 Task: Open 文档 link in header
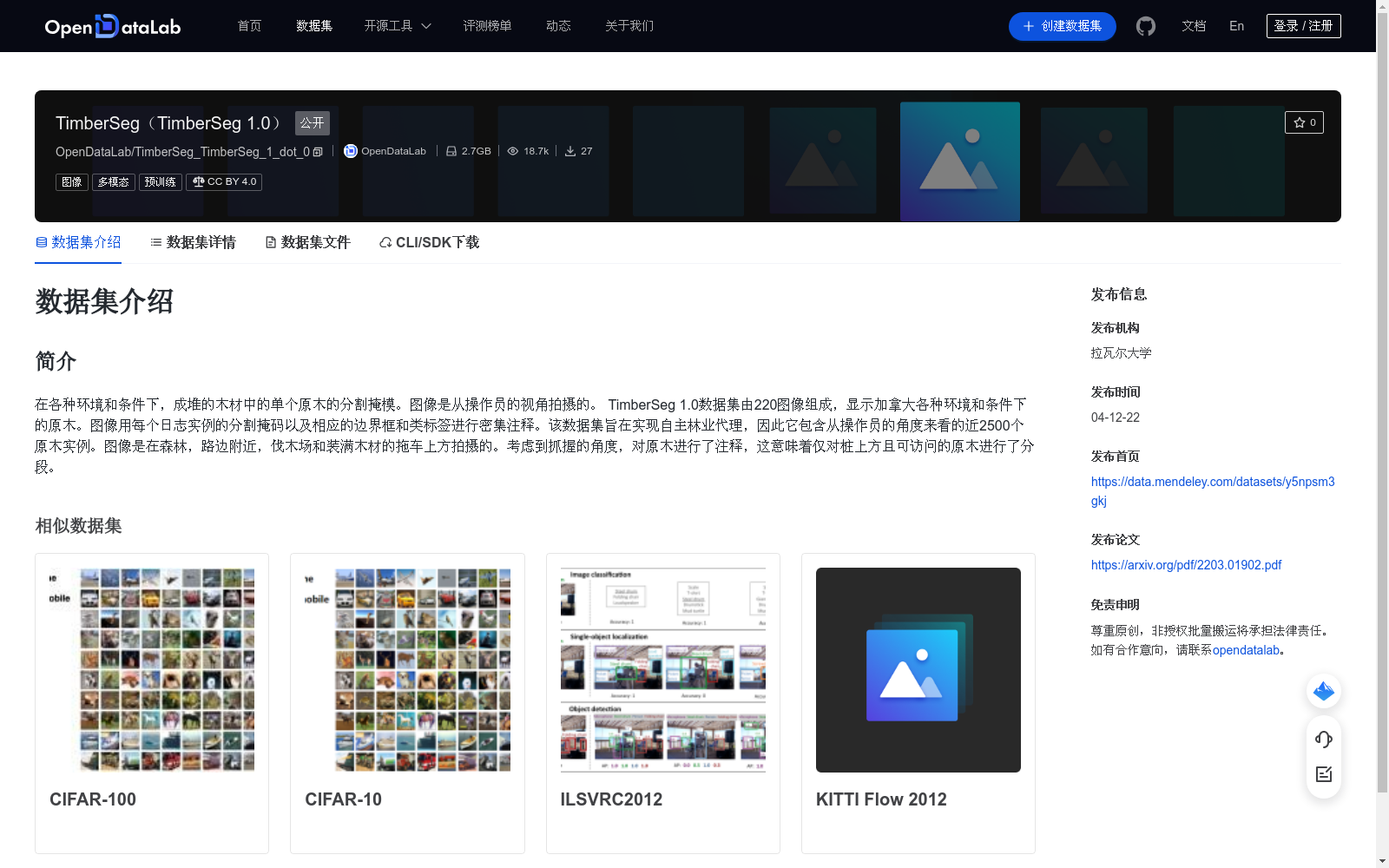[1194, 26]
